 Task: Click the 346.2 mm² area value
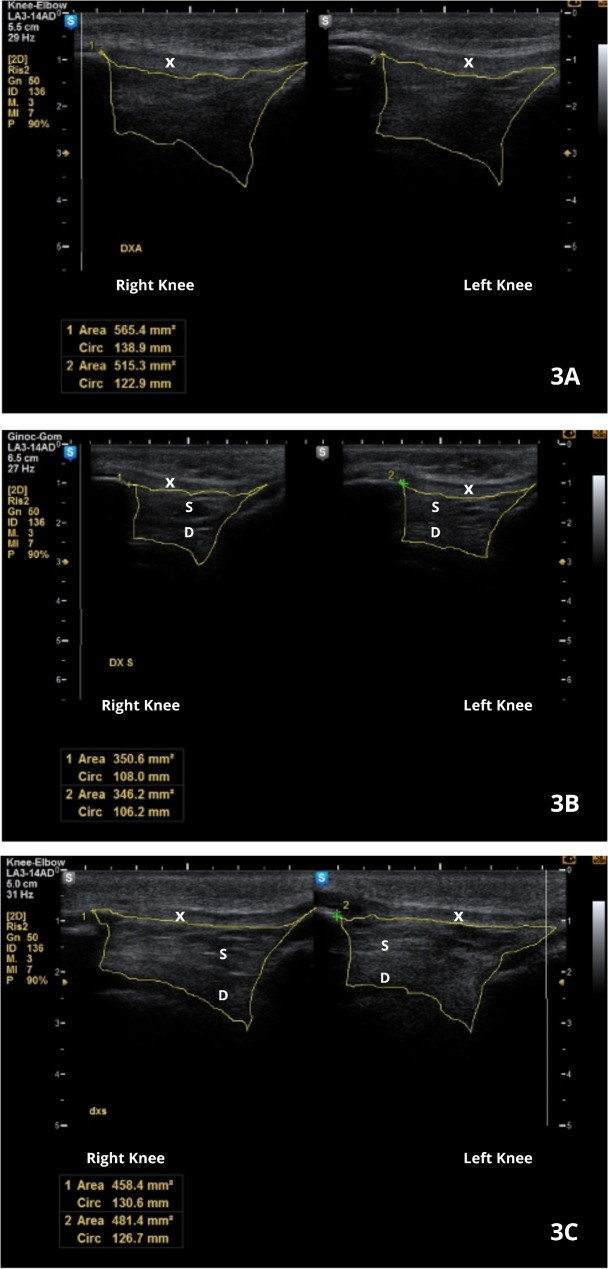pos(145,793)
